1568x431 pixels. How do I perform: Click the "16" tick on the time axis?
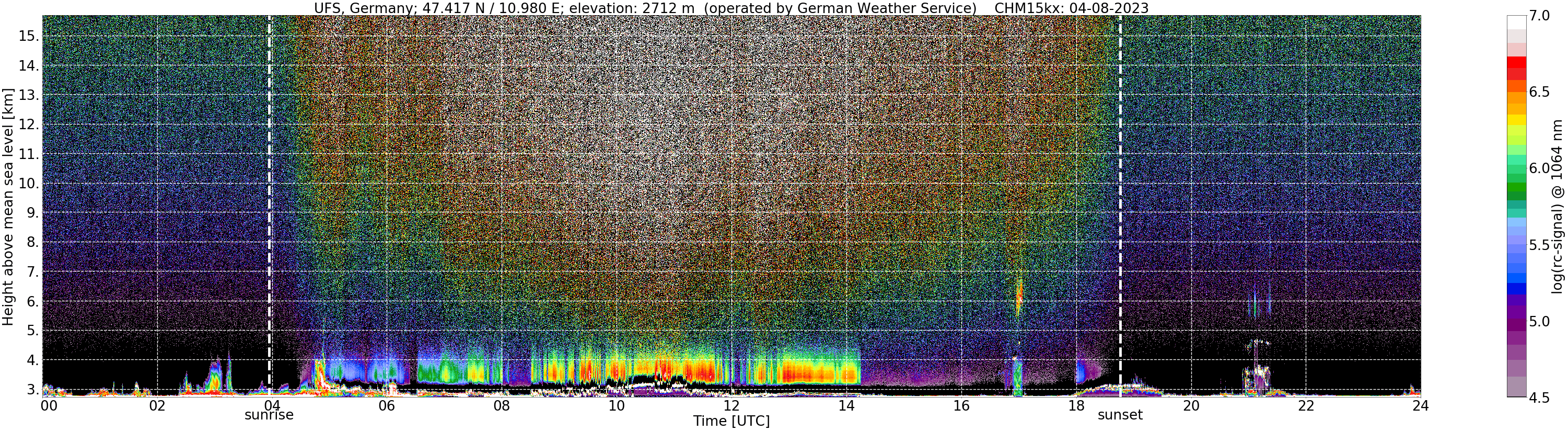(961, 405)
